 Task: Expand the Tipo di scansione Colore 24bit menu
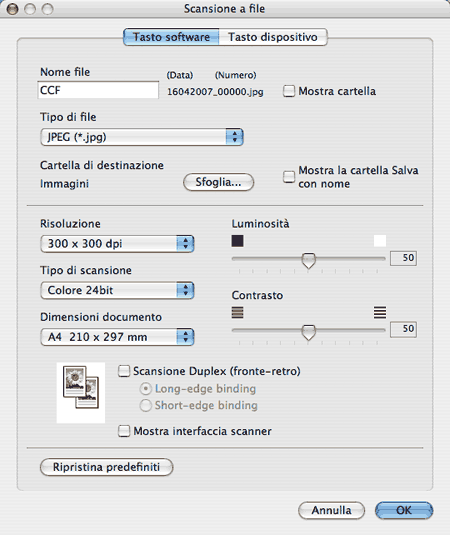click(x=117, y=290)
